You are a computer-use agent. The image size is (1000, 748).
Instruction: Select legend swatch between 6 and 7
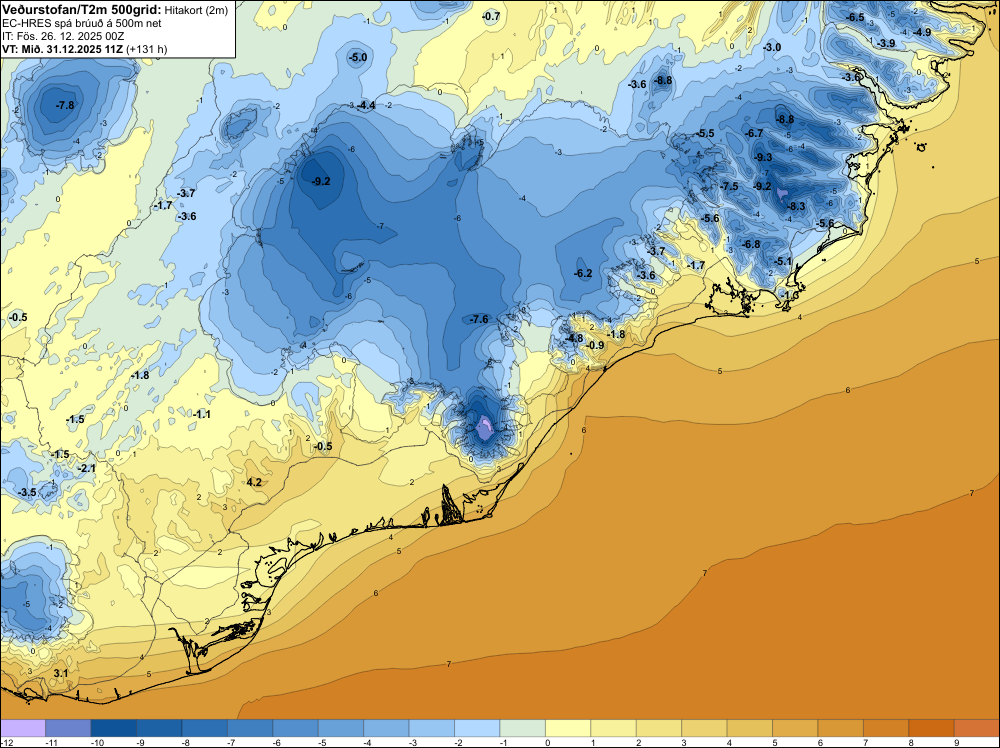pyautogui.click(x=841, y=728)
